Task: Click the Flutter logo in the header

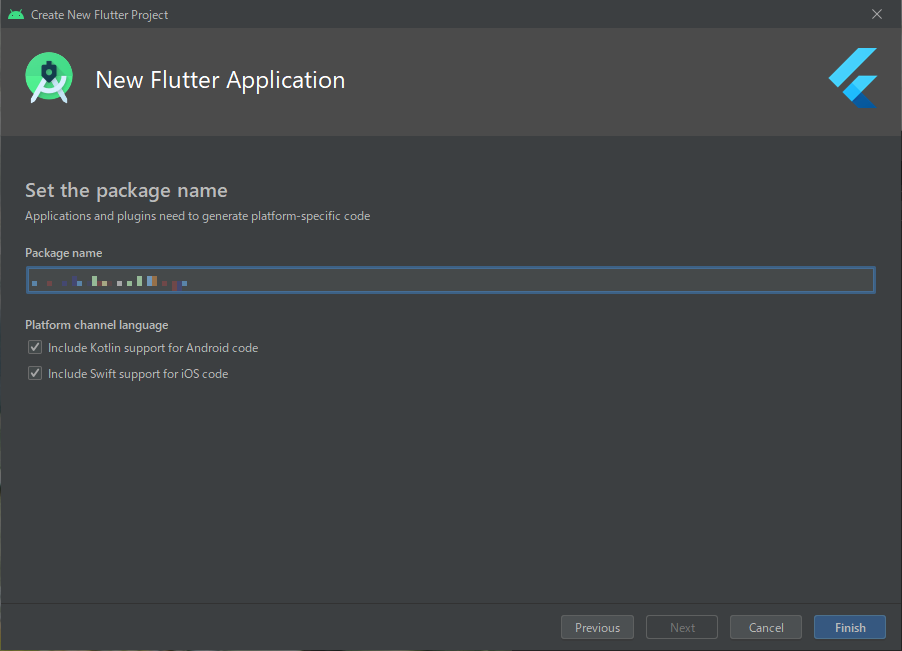Action: 853,78
